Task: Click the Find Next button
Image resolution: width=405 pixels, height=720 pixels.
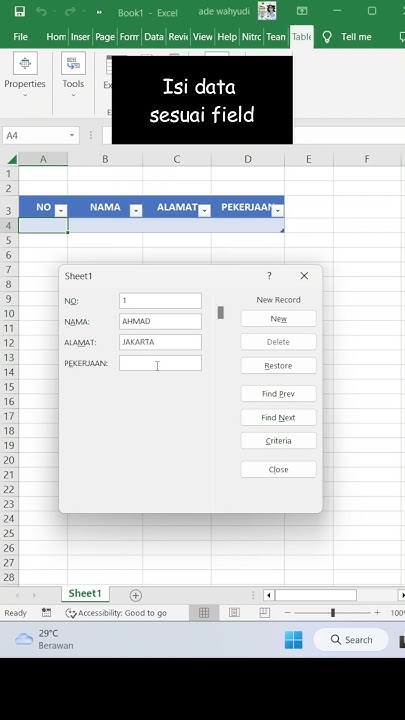Action: point(279,417)
